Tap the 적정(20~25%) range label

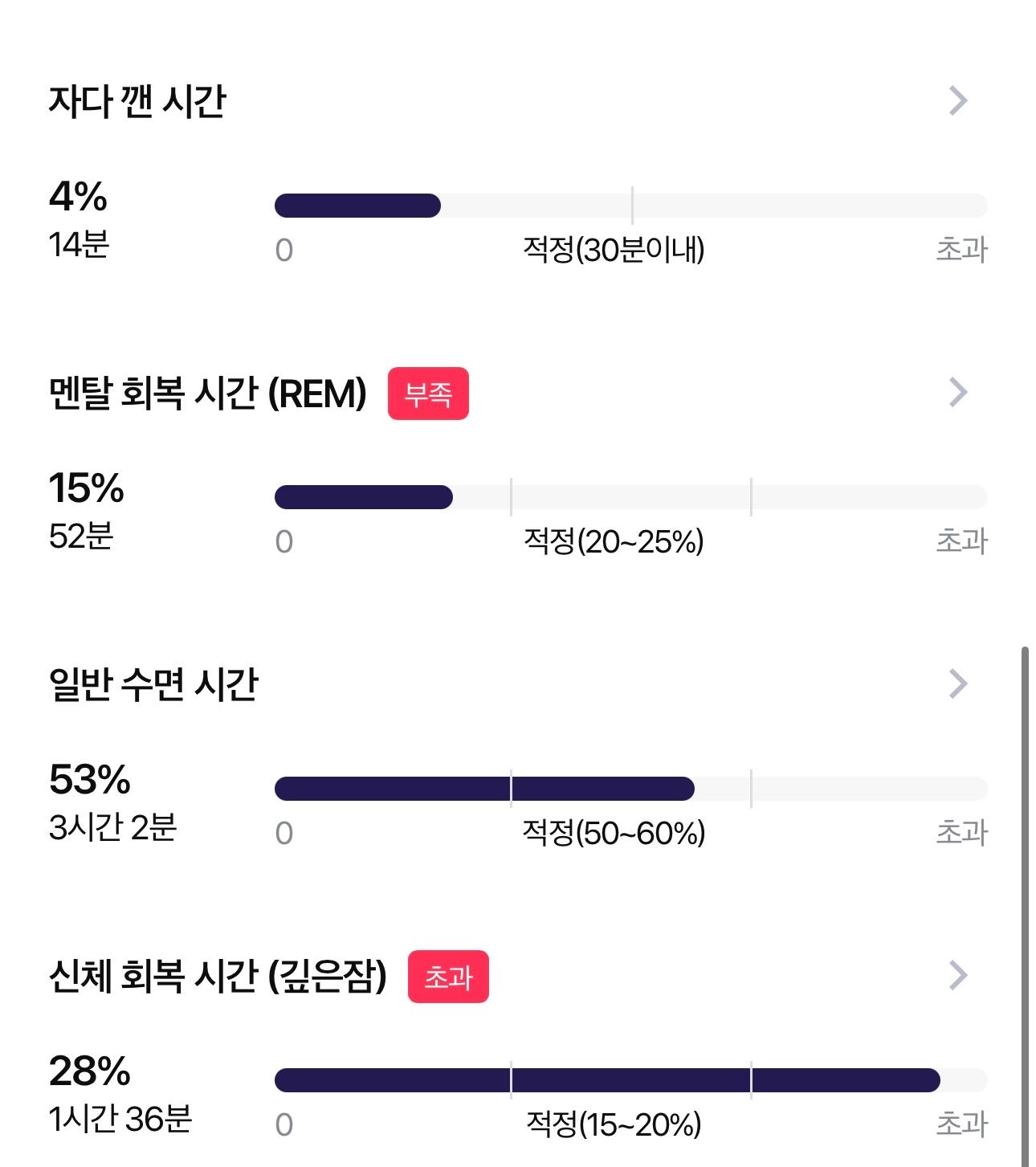[x=614, y=541]
